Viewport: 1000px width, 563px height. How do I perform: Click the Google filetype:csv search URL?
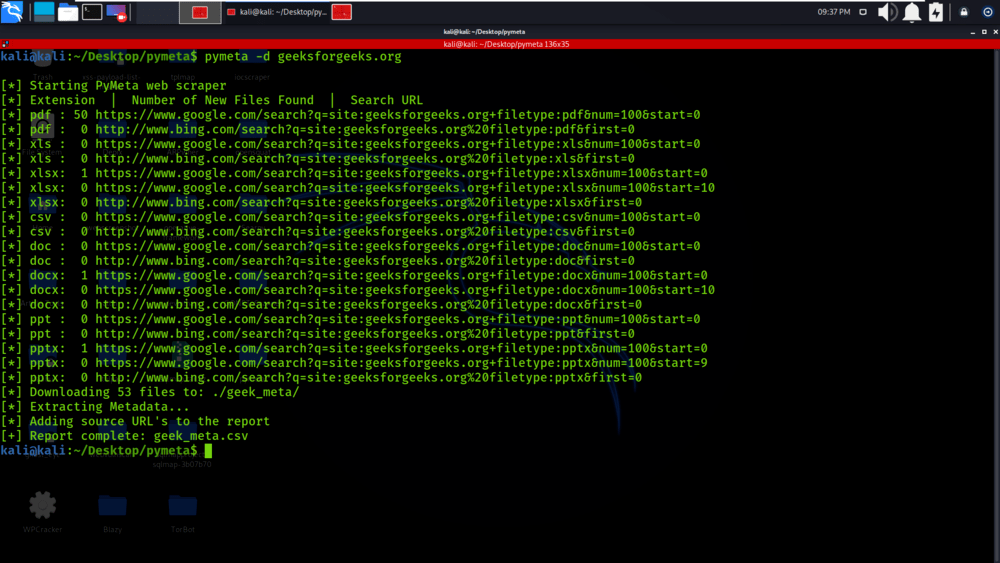(x=397, y=217)
